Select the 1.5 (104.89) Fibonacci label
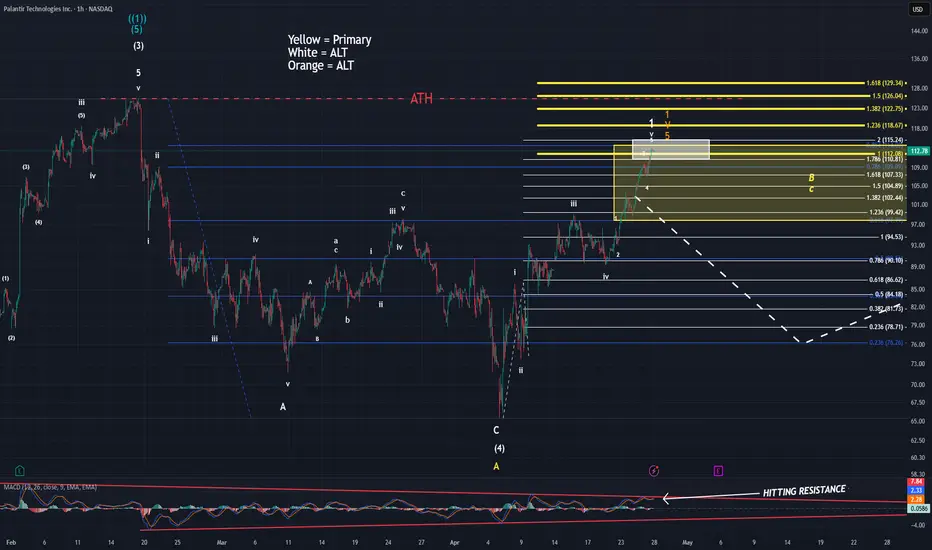Viewport: 932px width, 550px height. (888, 186)
